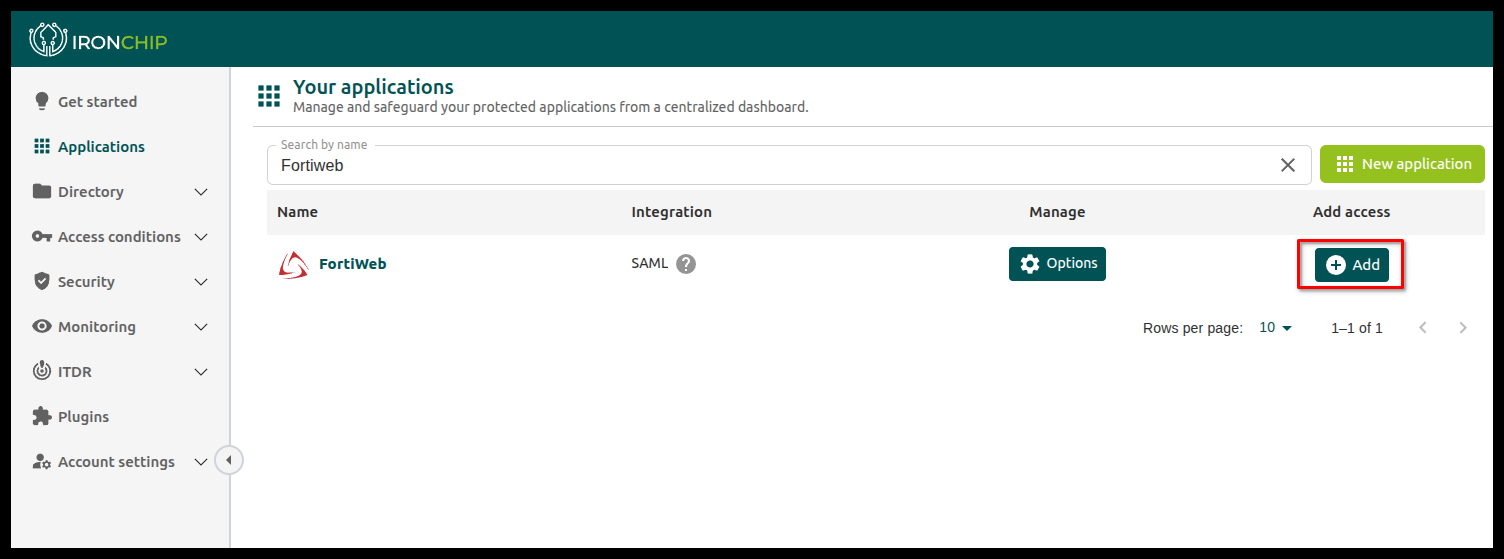Click the Get started lightbulb icon

(x=41, y=101)
